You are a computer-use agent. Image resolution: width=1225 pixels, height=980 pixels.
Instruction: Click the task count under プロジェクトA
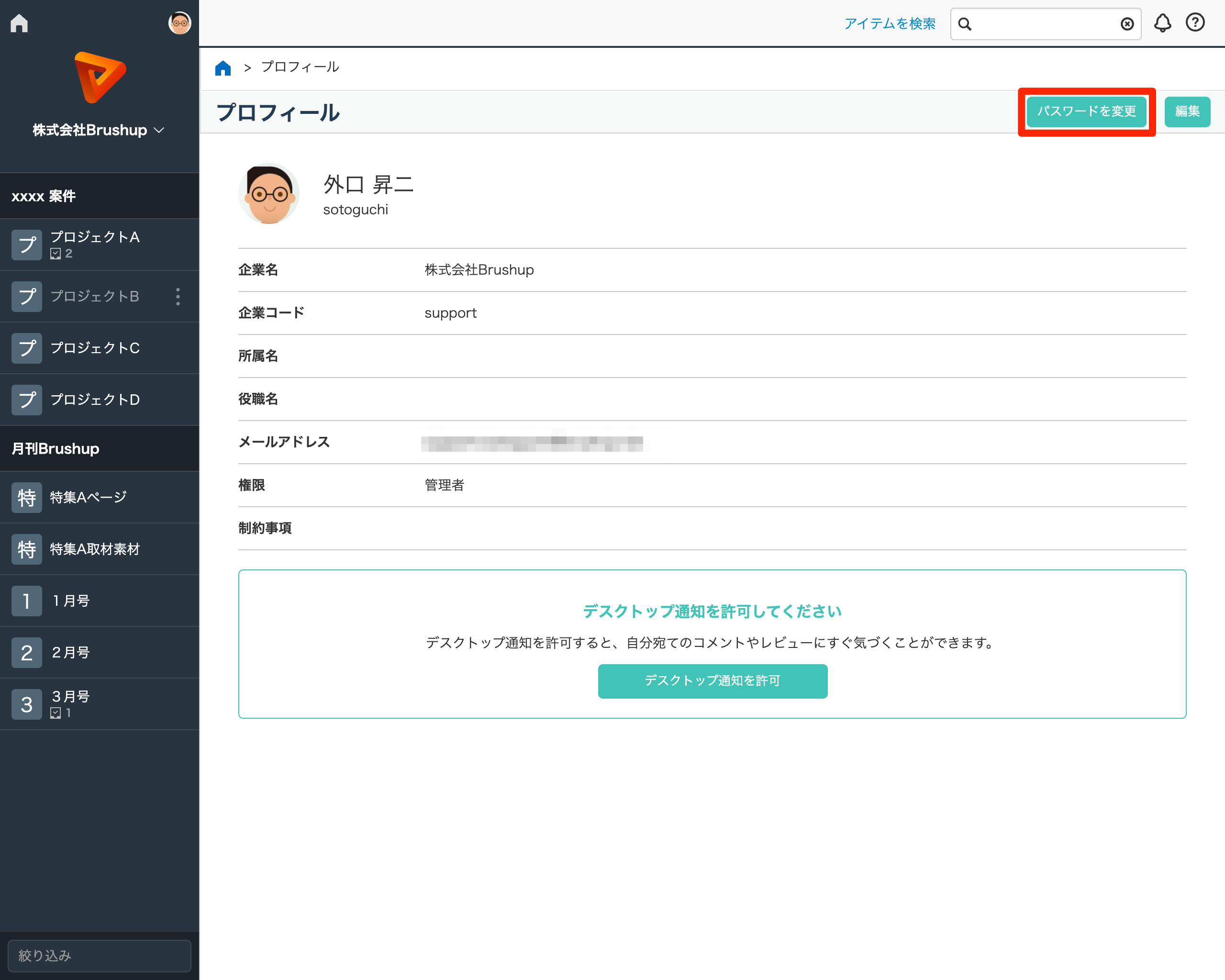click(x=61, y=254)
